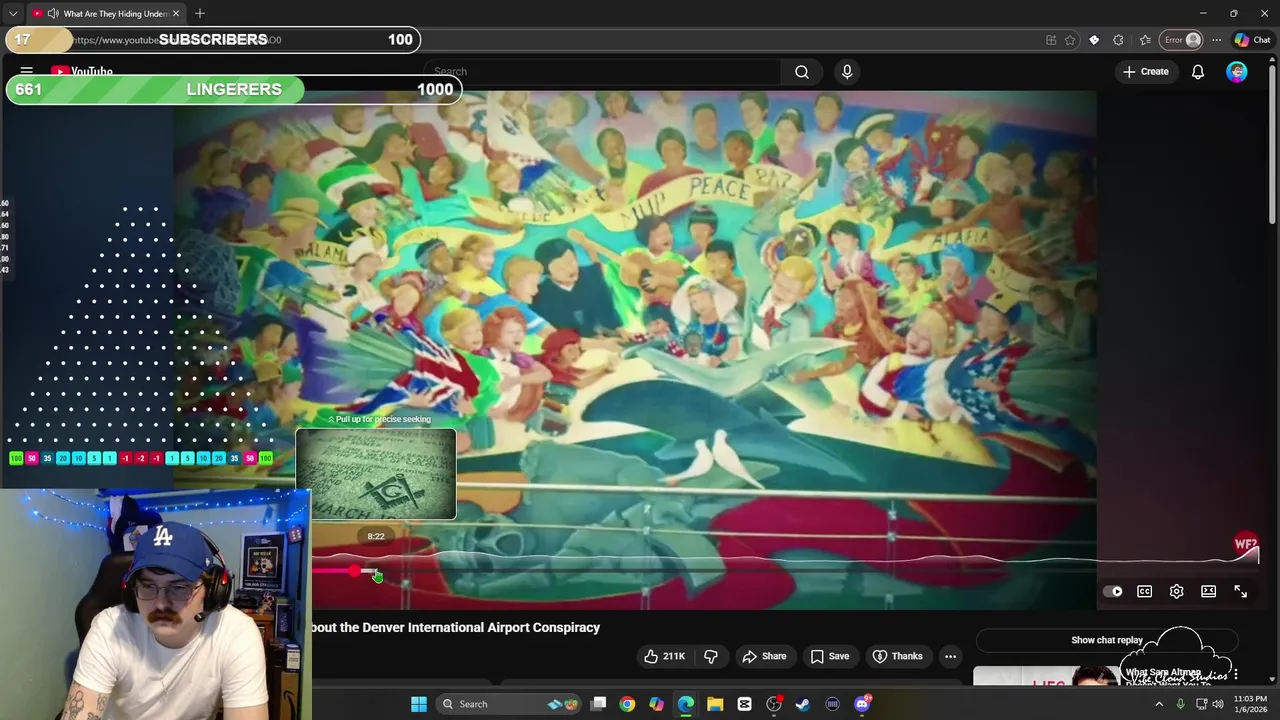The width and height of the screenshot is (1280, 720).
Task: Go to YouTube home via logo
Action: tap(82, 72)
